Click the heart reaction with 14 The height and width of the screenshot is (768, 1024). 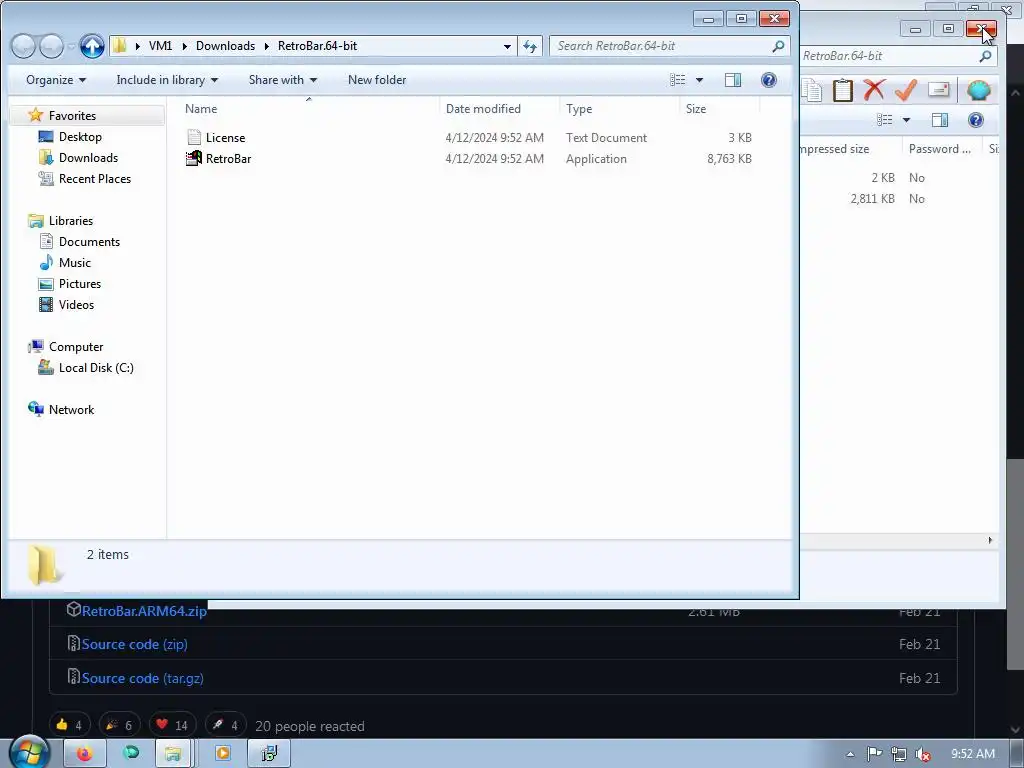pyautogui.click(x=172, y=725)
